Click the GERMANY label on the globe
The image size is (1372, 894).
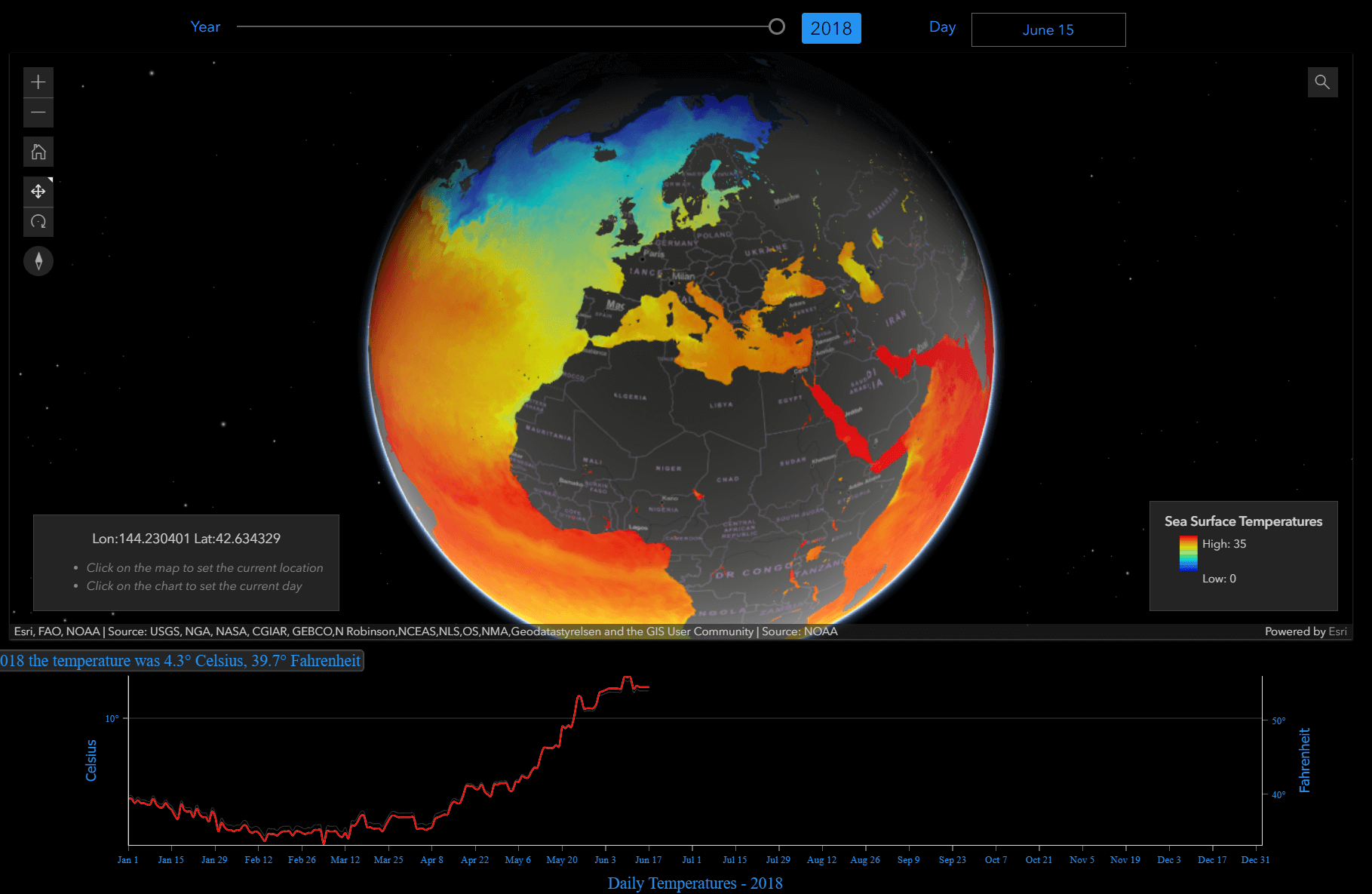676,243
